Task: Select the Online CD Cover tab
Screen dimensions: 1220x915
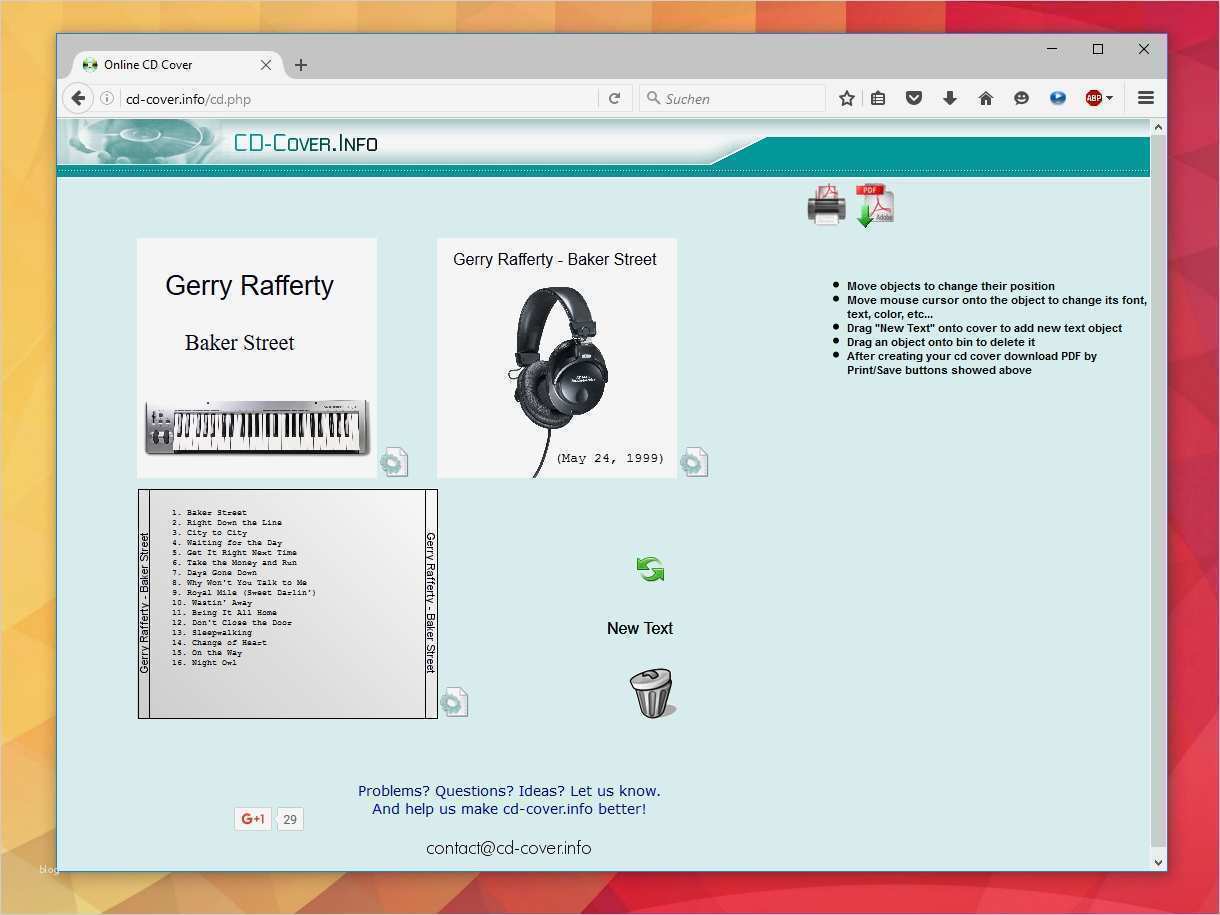Action: coord(177,65)
